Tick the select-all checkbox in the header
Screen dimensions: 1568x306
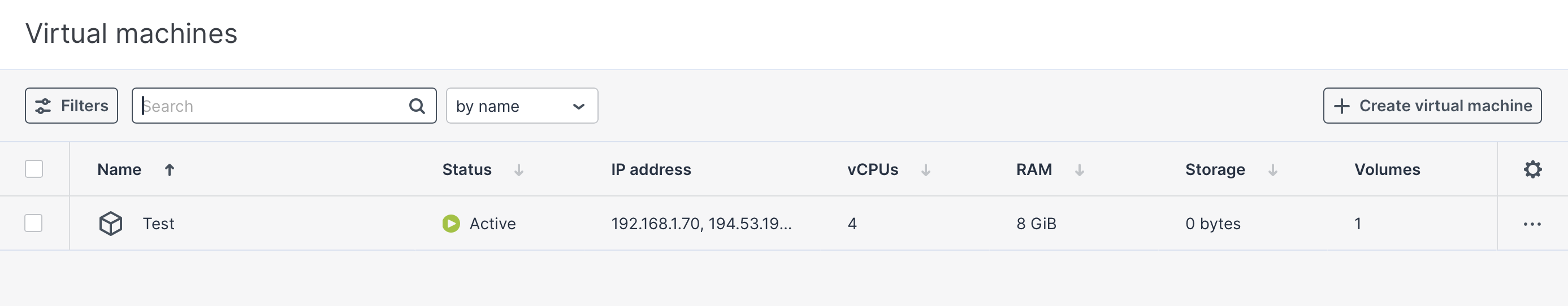click(34, 169)
